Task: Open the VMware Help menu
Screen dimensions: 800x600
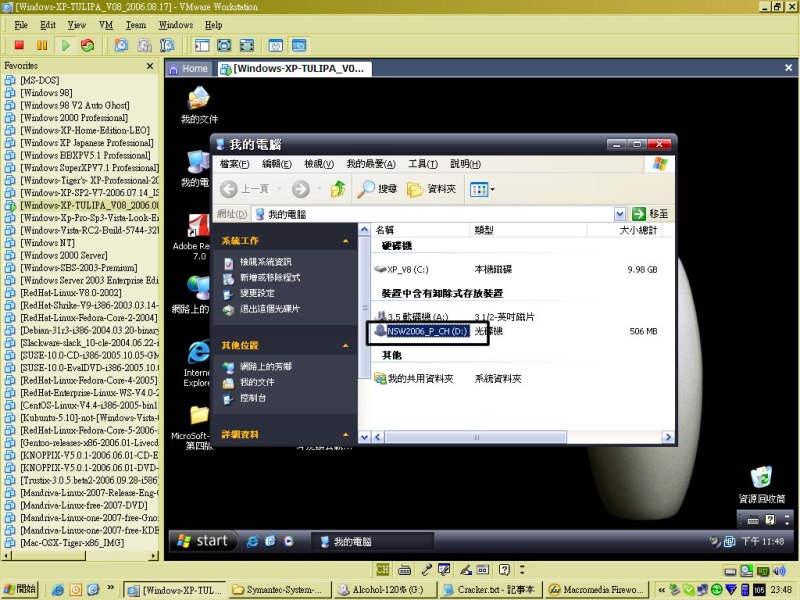Action: 213,24
